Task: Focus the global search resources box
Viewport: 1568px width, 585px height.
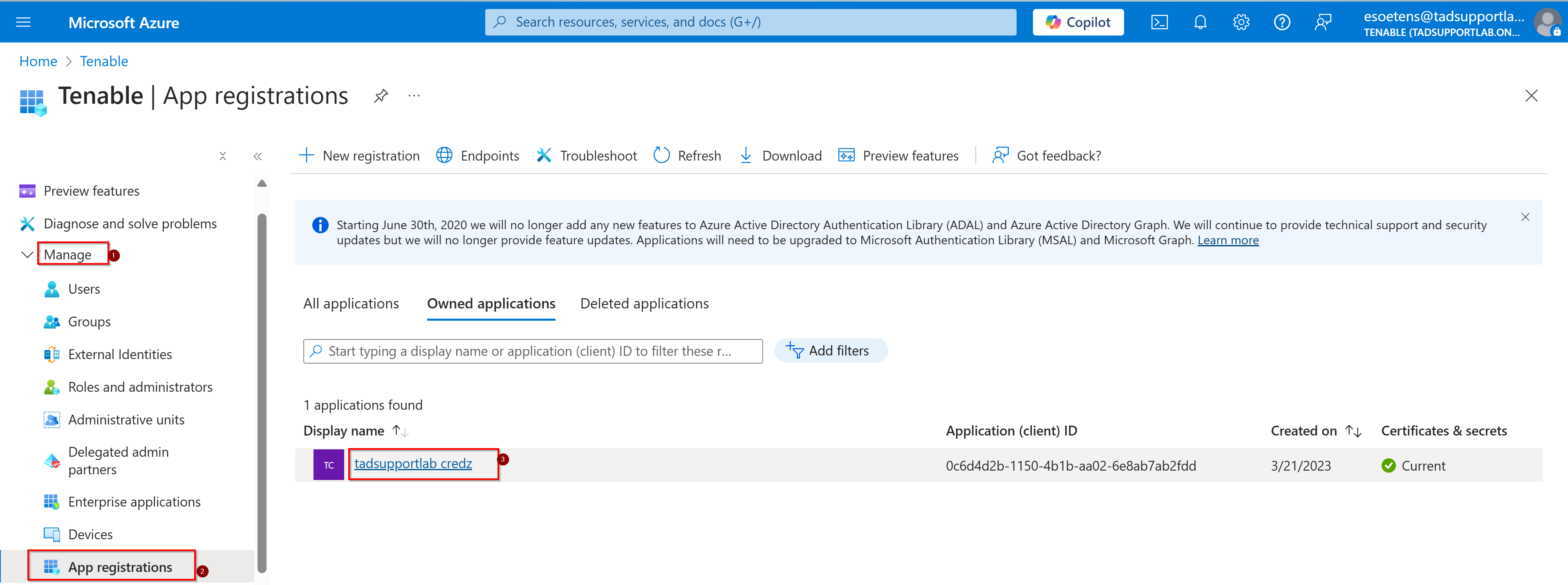Action: pos(750,22)
